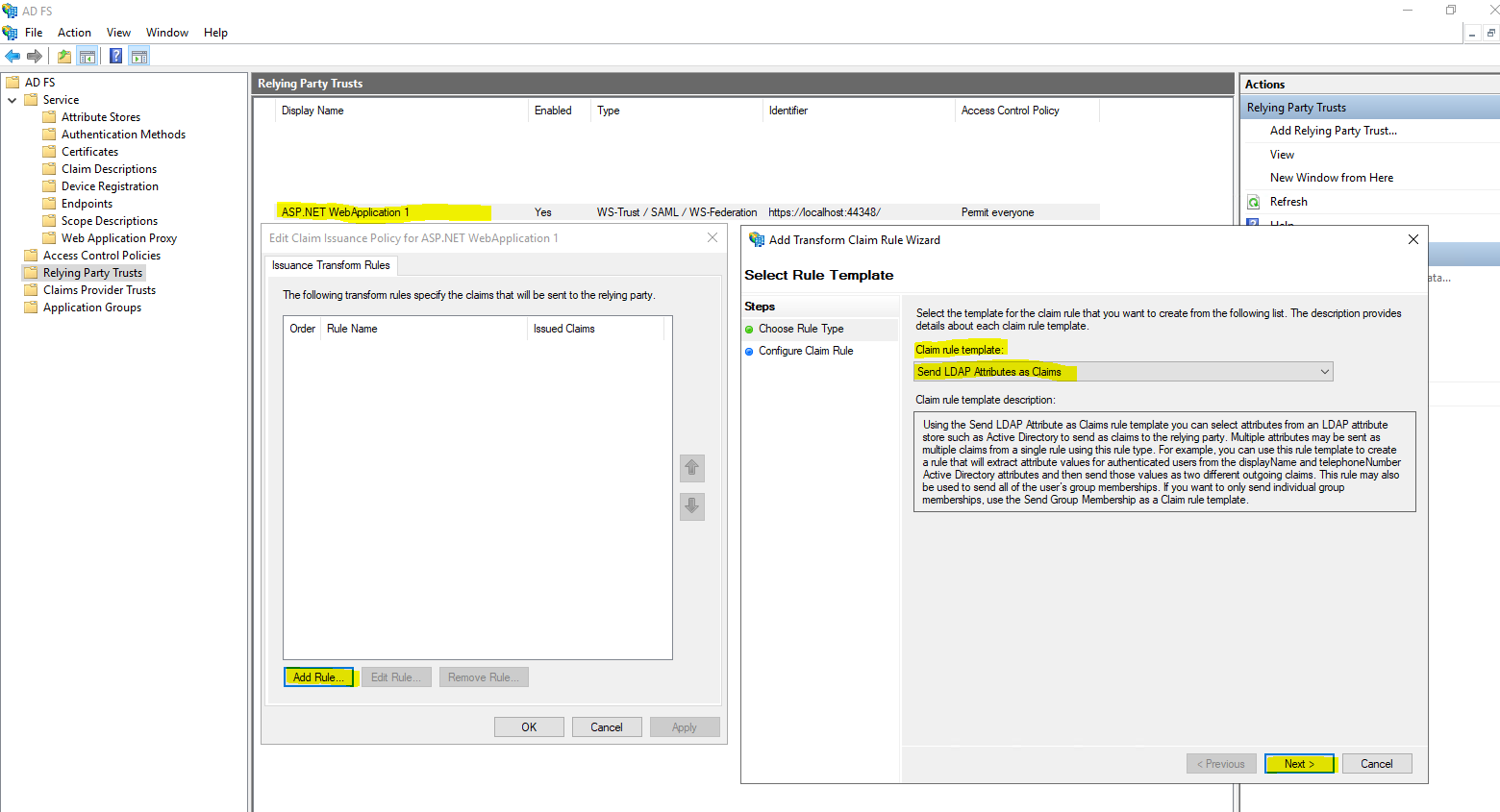The image size is (1500, 812).
Task: Click the Forward arrow icon in the toolbar
Action: click(x=33, y=55)
